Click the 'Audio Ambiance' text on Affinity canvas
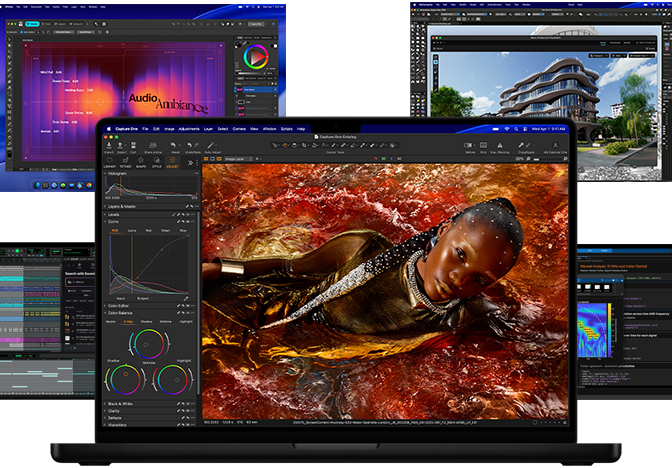672x468 pixels. tap(168, 103)
